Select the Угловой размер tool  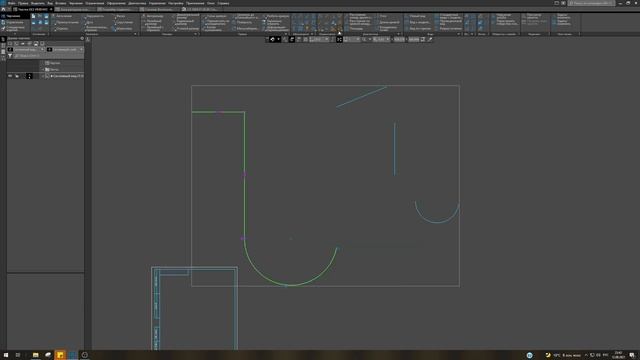(x=186, y=29)
